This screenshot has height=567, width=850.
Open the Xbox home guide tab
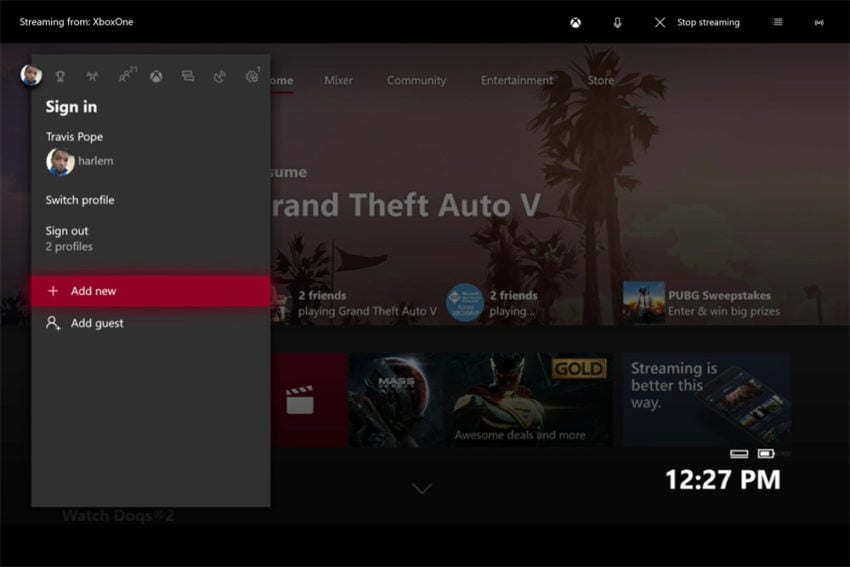click(156, 76)
